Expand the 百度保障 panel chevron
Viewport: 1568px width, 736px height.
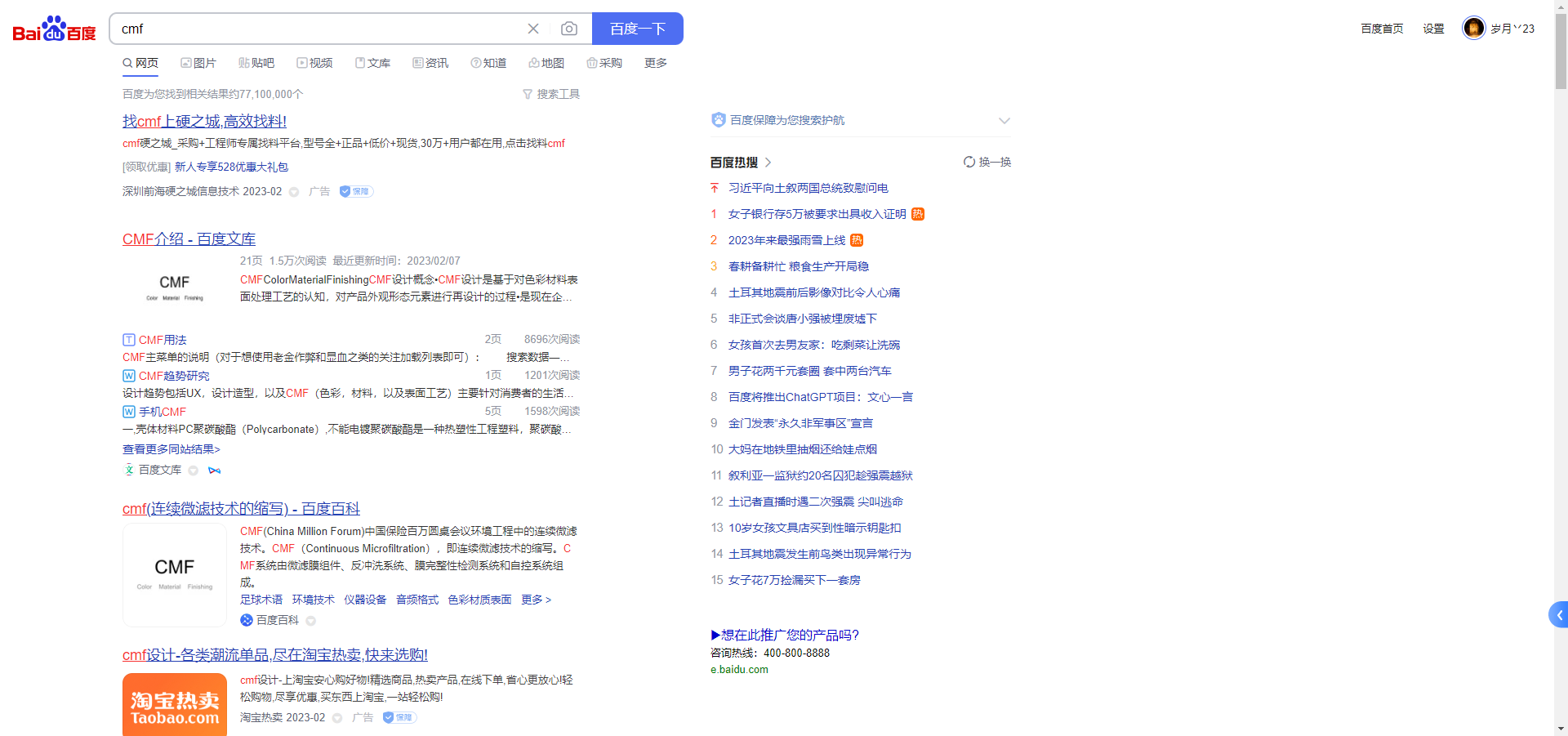(x=1004, y=120)
